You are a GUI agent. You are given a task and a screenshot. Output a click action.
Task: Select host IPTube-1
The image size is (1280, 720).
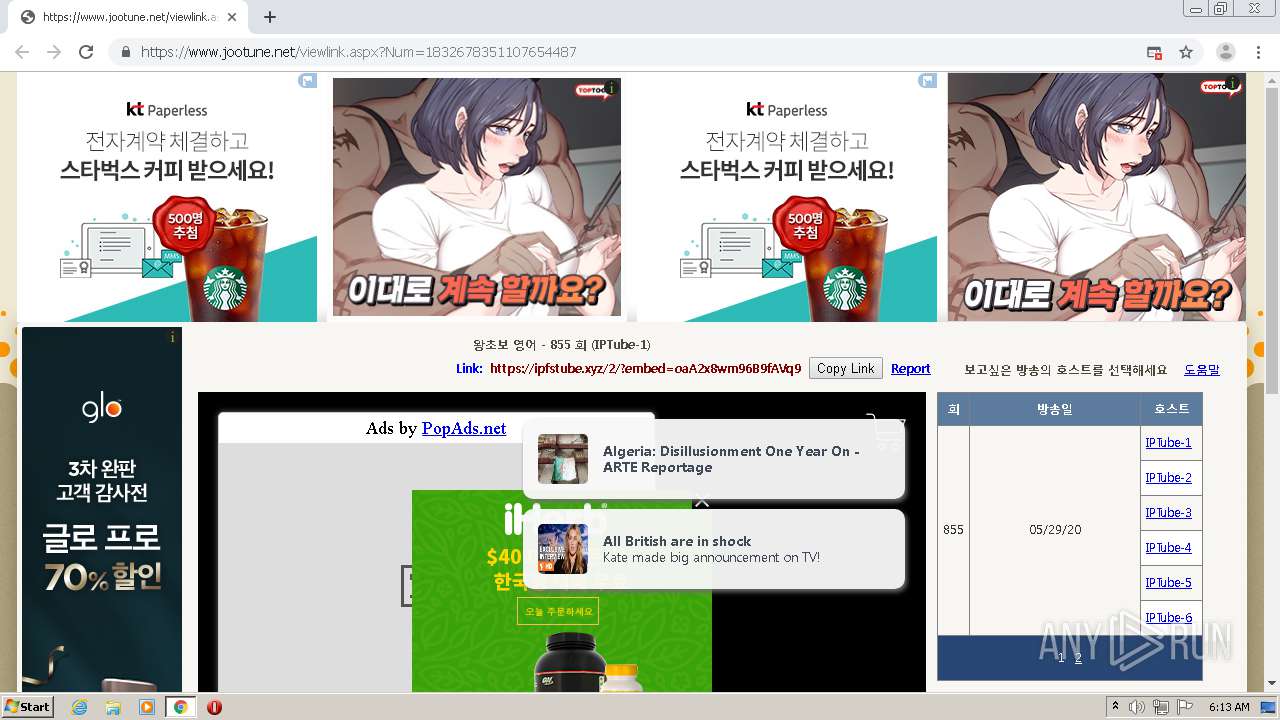coord(1168,443)
